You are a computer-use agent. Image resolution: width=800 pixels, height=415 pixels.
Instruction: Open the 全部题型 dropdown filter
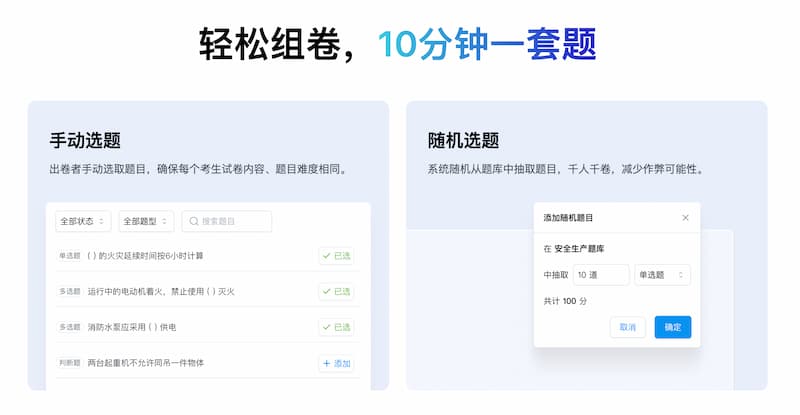pos(146,221)
